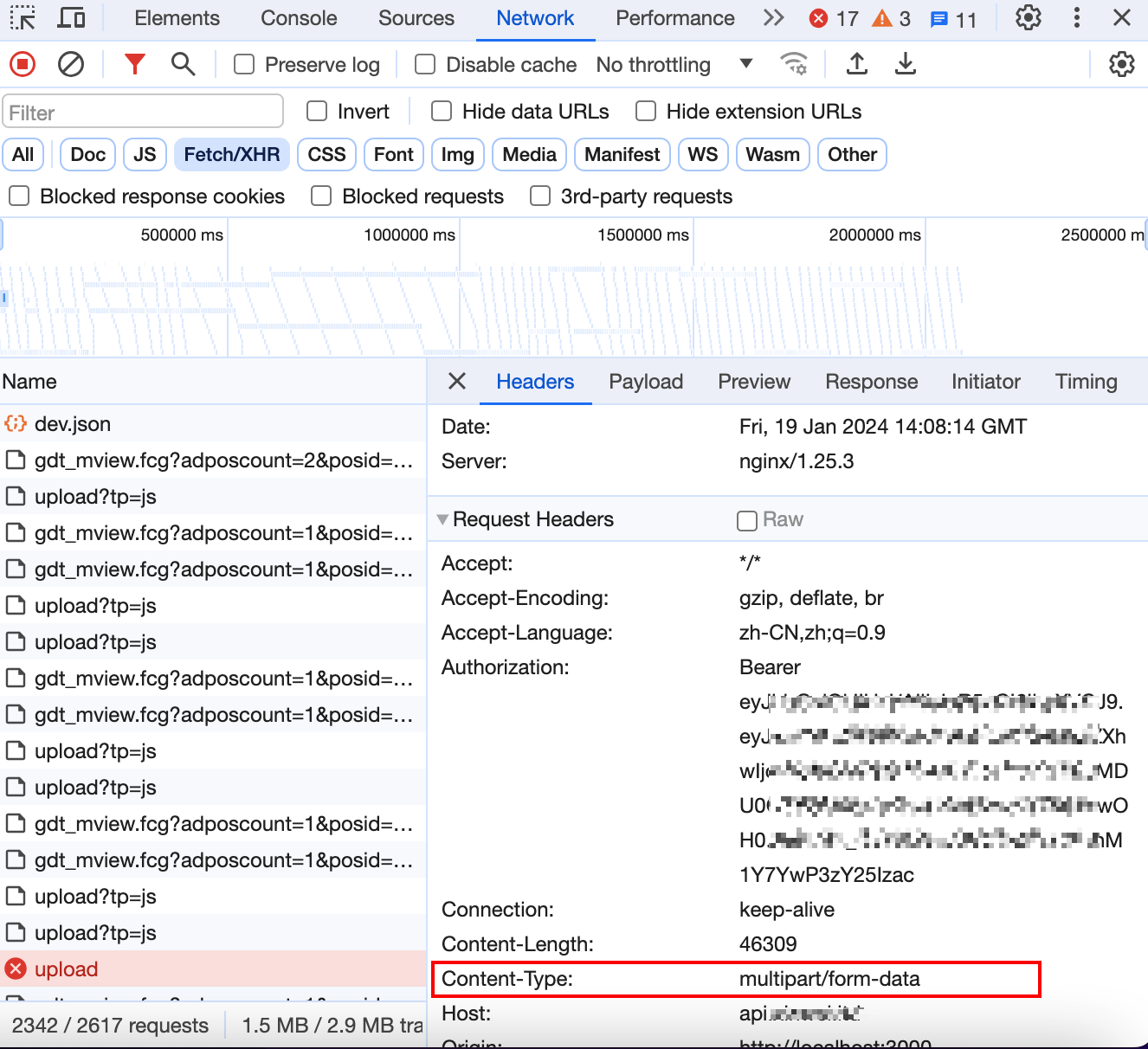Show more DevTools tabs chevron
This screenshot has height=1049, width=1148.
[773, 18]
